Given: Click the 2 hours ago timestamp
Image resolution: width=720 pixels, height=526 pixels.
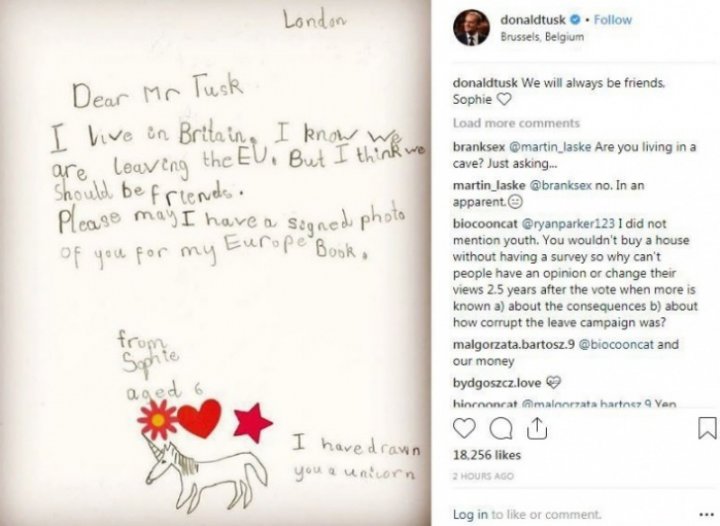Looking at the screenshot, I should coord(481,477).
